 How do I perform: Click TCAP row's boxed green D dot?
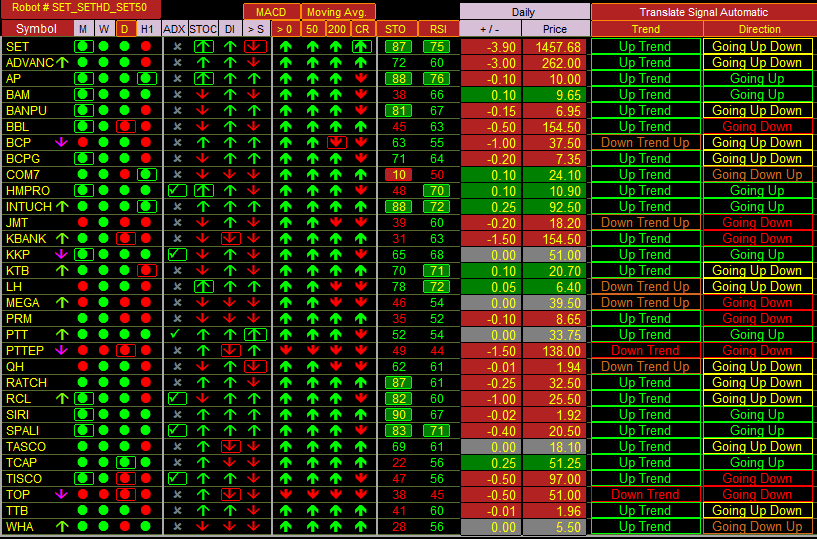tap(125, 462)
